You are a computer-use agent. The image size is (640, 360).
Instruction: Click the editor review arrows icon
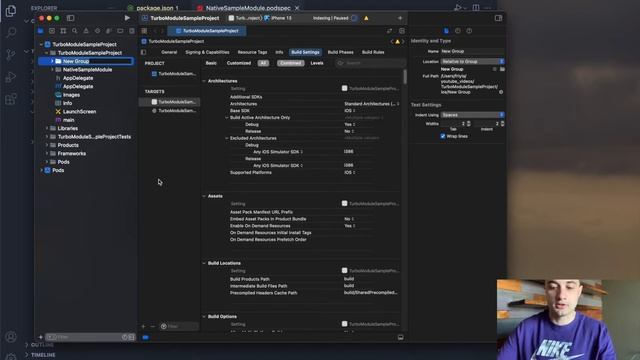390,31
